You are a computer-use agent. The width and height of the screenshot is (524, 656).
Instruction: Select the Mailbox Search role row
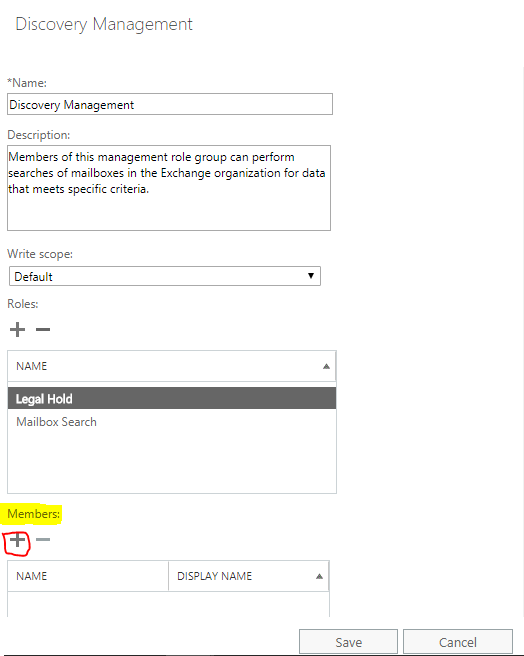(x=172, y=422)
